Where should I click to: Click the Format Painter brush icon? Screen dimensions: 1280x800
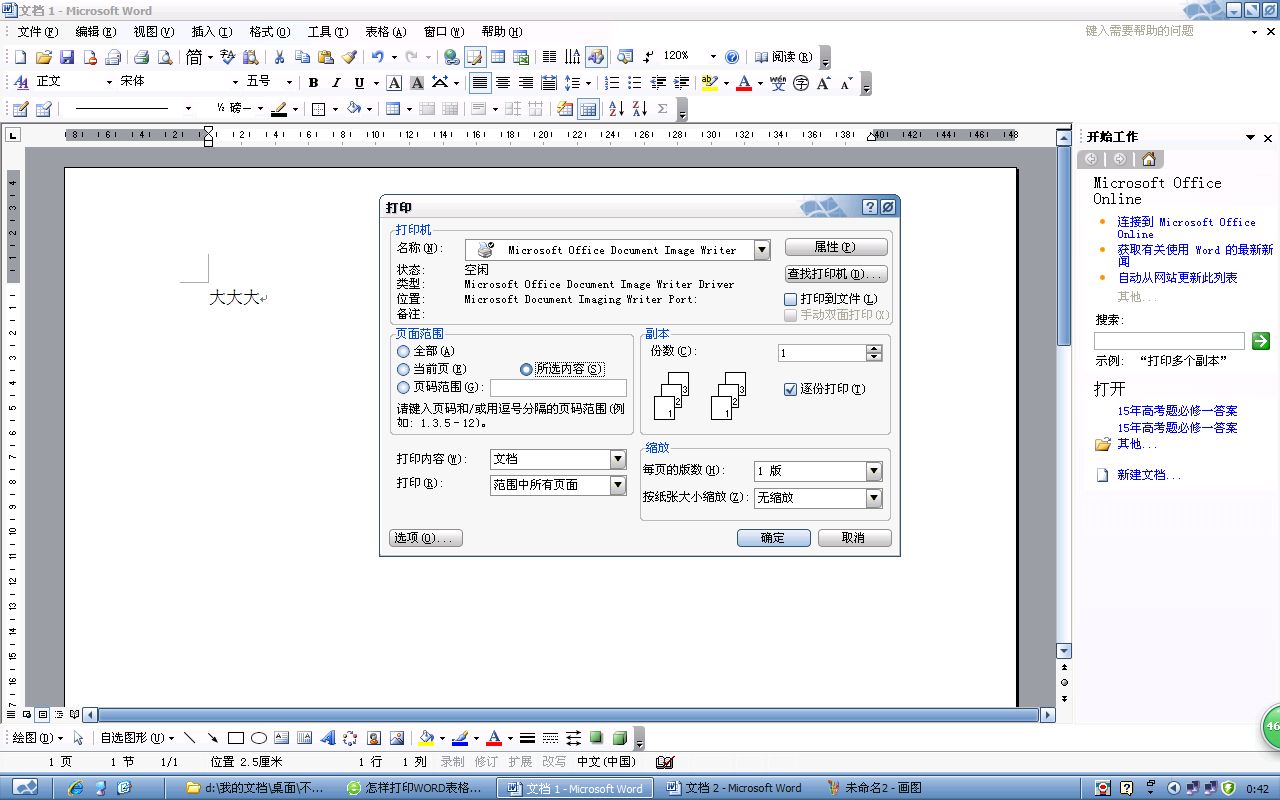click(349, 57)
